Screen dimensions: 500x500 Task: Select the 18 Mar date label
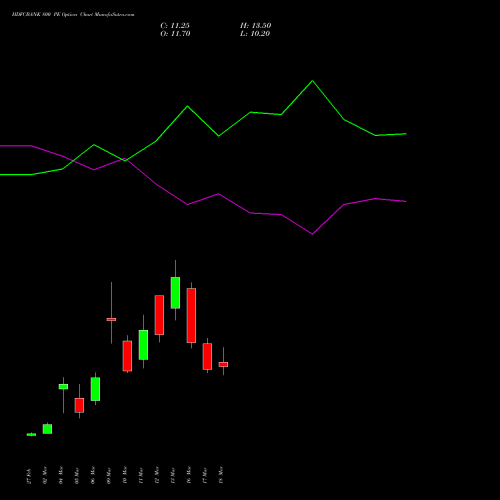(221, 475)
